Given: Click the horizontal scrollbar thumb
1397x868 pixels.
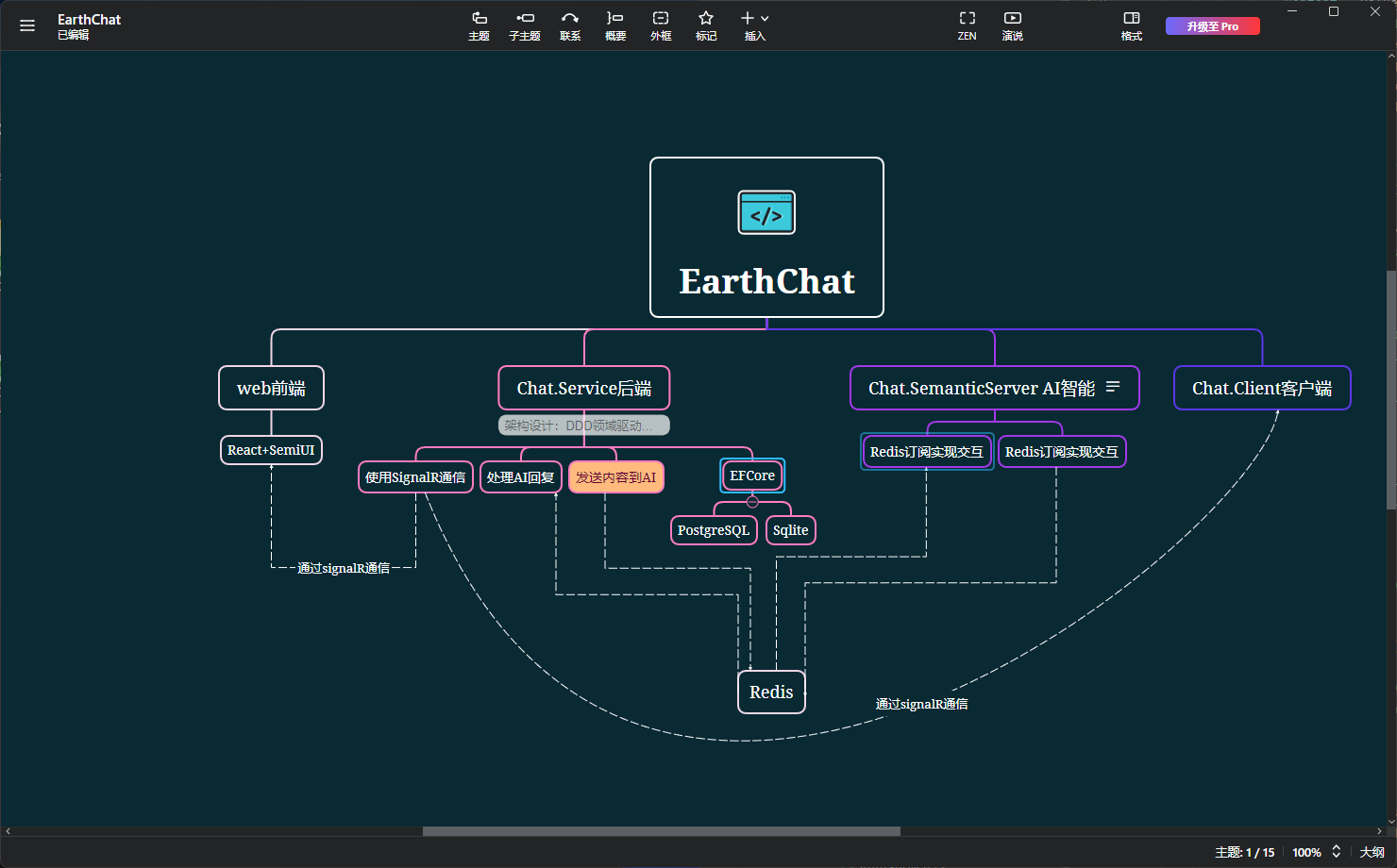Looking at the screenshot, I should 661,831.
